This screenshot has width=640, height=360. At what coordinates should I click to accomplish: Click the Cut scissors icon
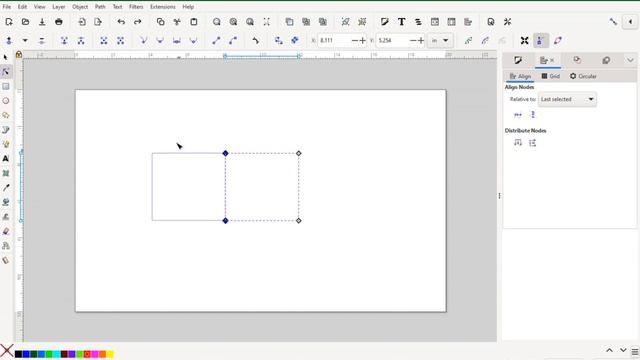[177, 22]
